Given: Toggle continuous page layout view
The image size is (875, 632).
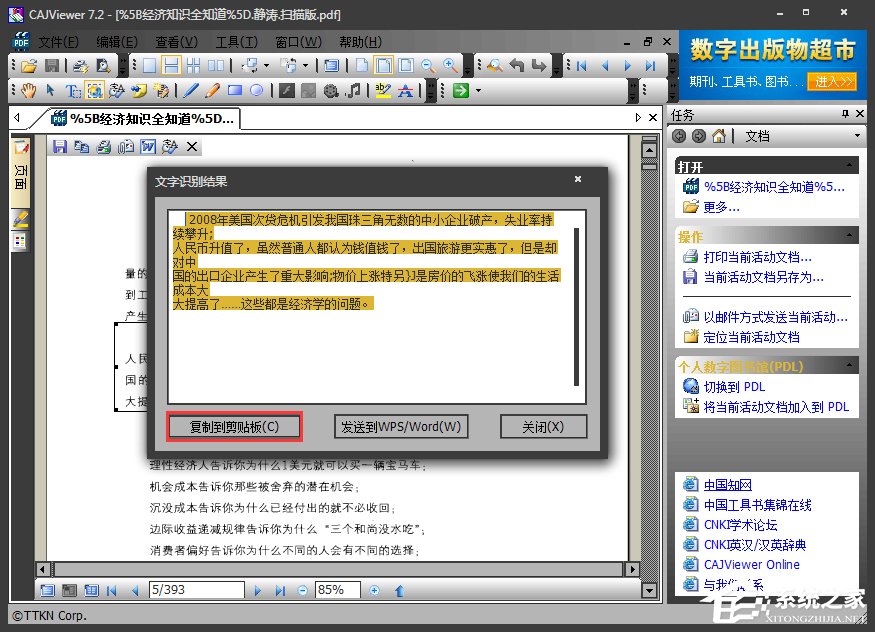Looking at the screenshot, I should coord(171,66).
